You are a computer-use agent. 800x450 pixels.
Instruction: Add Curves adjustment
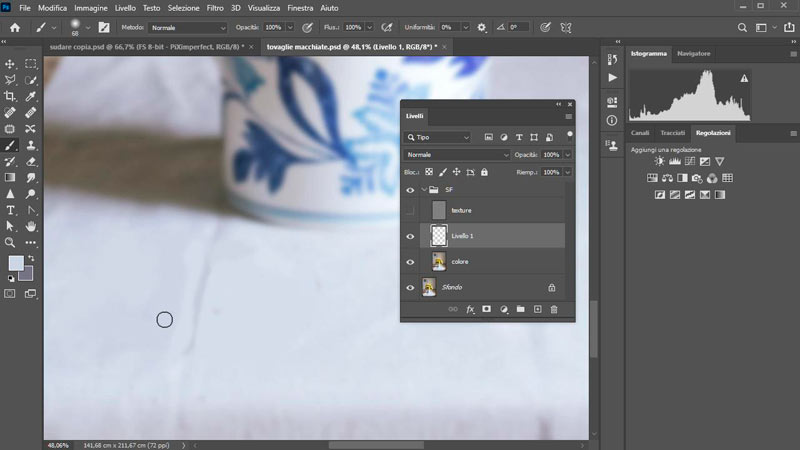(690, 161)
